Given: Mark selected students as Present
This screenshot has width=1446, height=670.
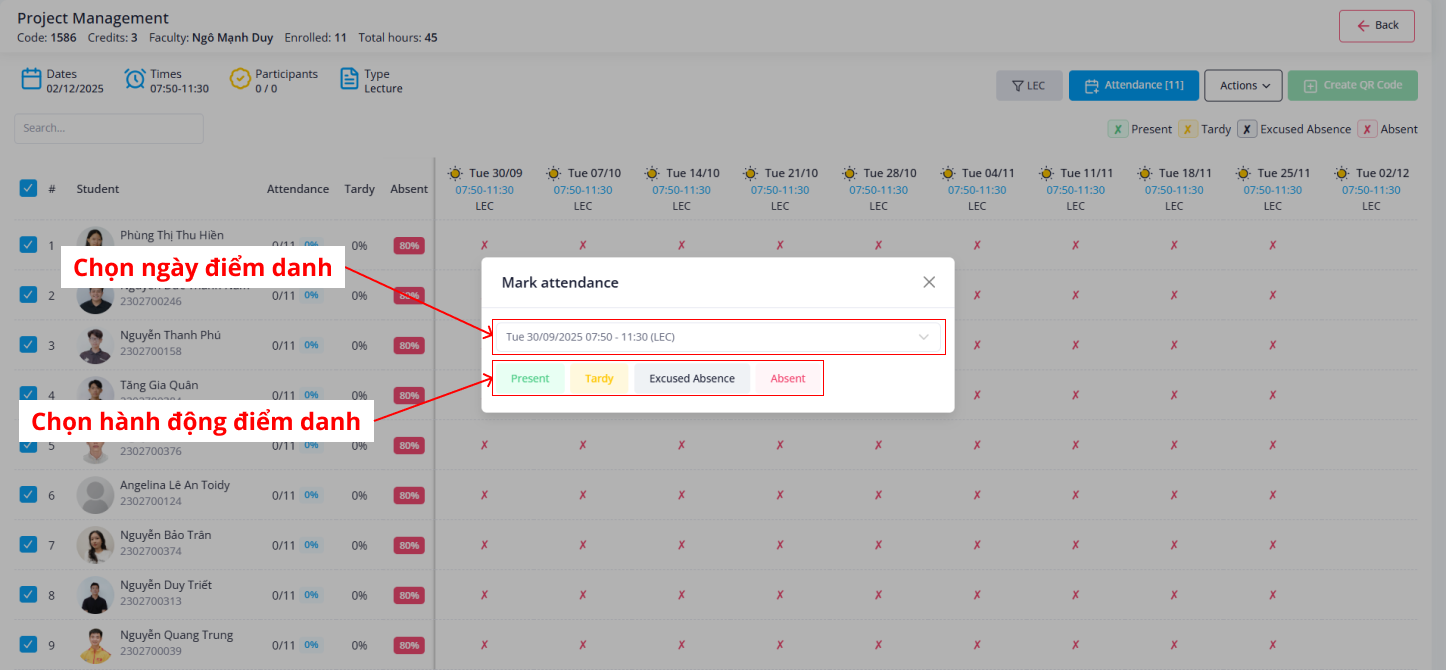Looking at the screenshot, I should (530, 379).
